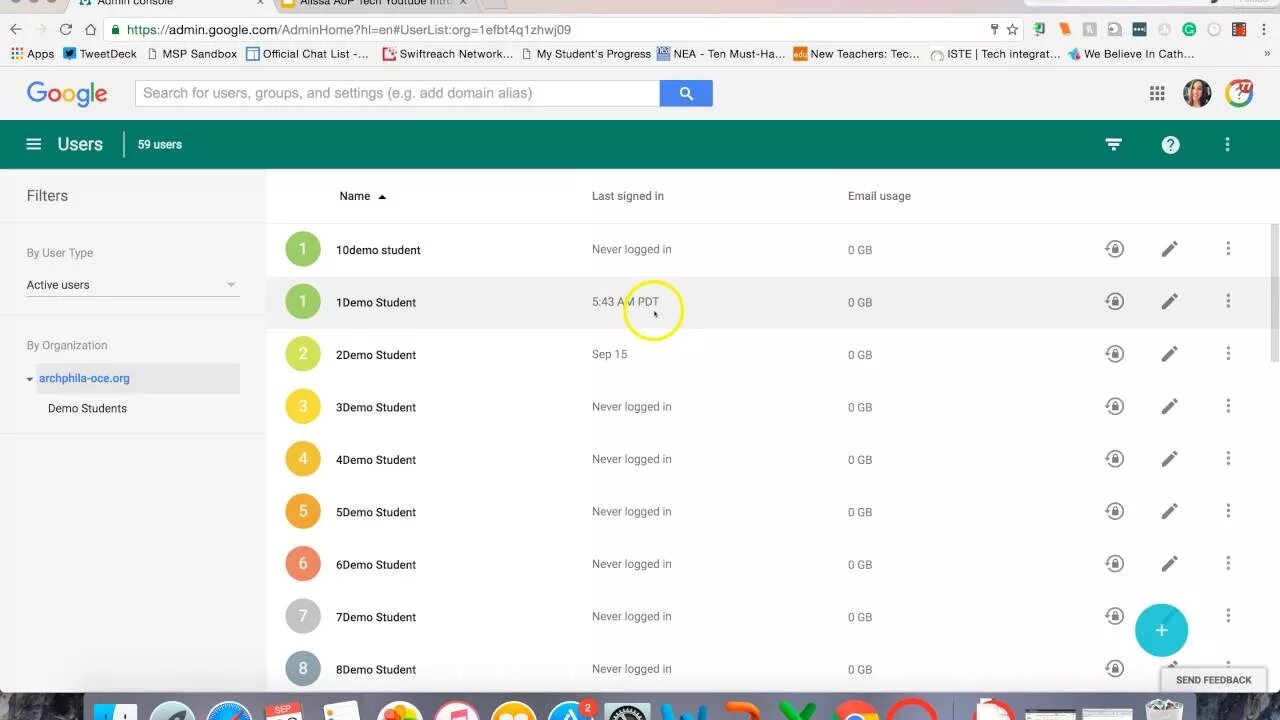1280x720 pixels.
Task: Select the Sep 15 sign-in cell
Action: (x=610, y=354)
